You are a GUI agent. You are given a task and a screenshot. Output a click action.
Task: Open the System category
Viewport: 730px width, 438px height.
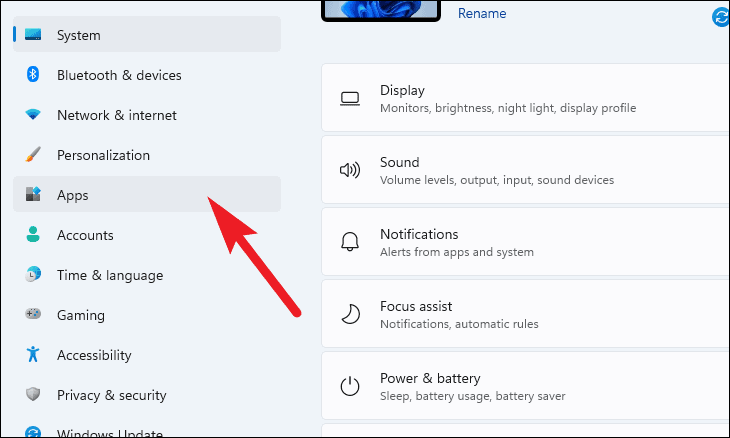147,34
